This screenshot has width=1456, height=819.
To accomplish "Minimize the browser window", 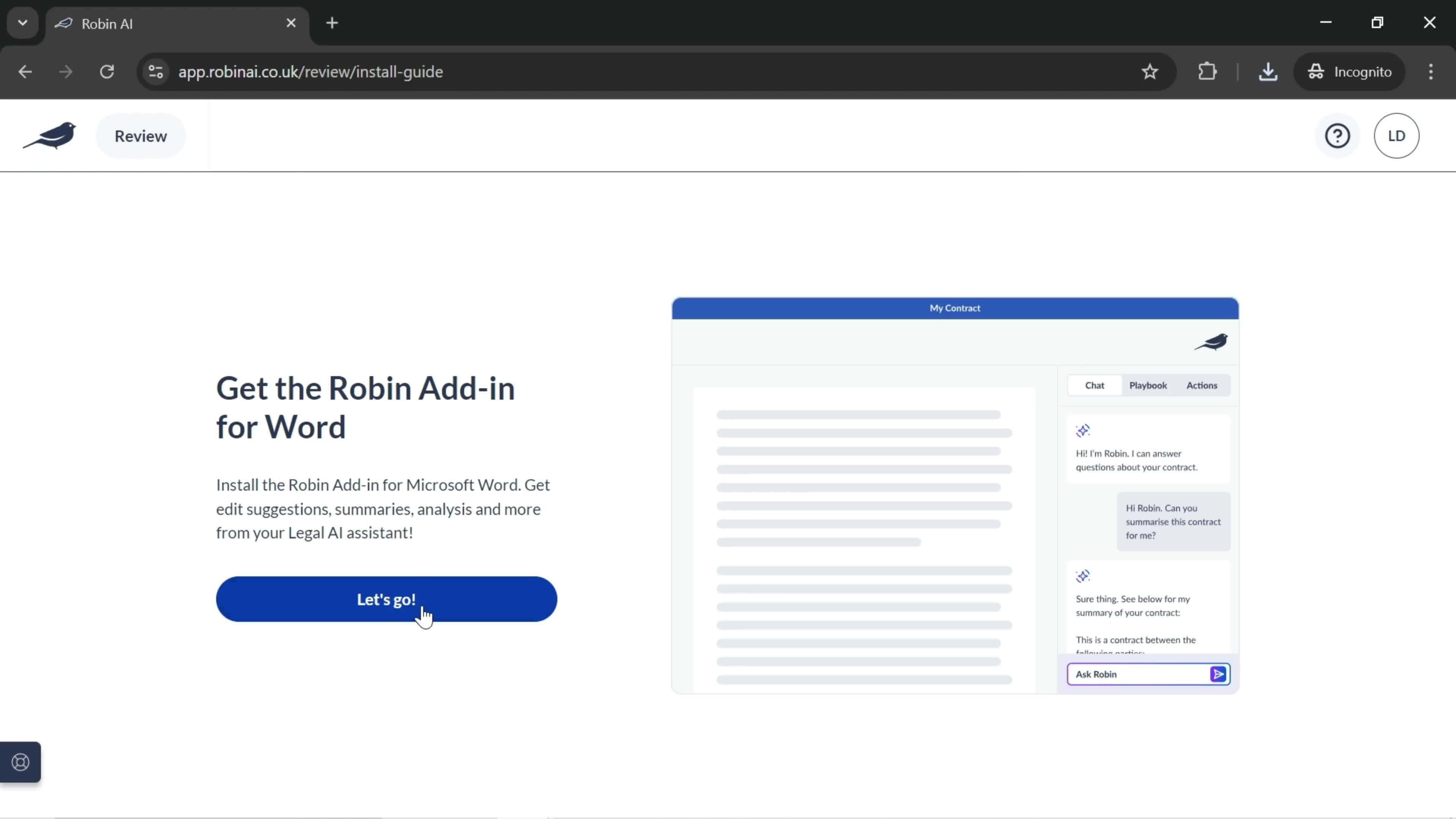I will pos(1326,23).
